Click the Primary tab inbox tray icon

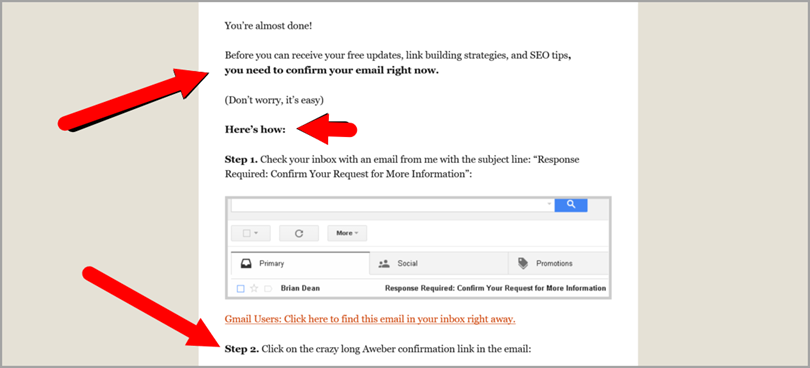point(247,264)
